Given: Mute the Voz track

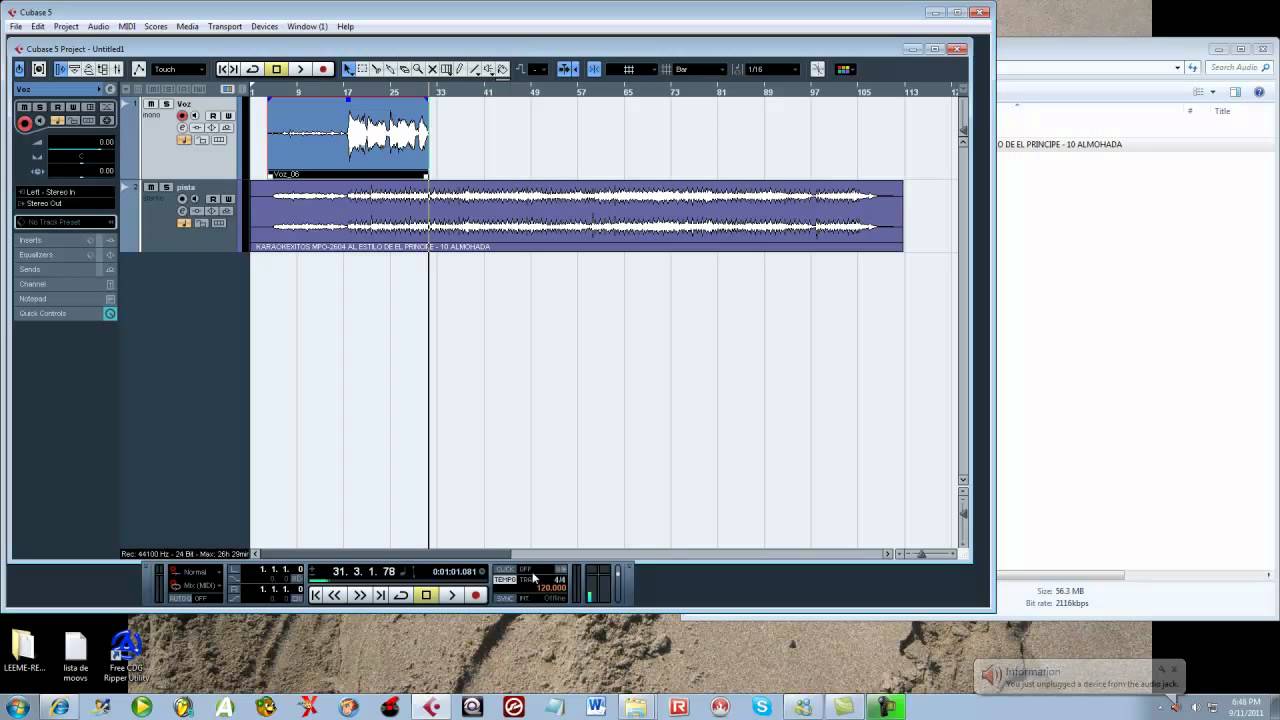Looking at the screenshot, I should 151,104.
